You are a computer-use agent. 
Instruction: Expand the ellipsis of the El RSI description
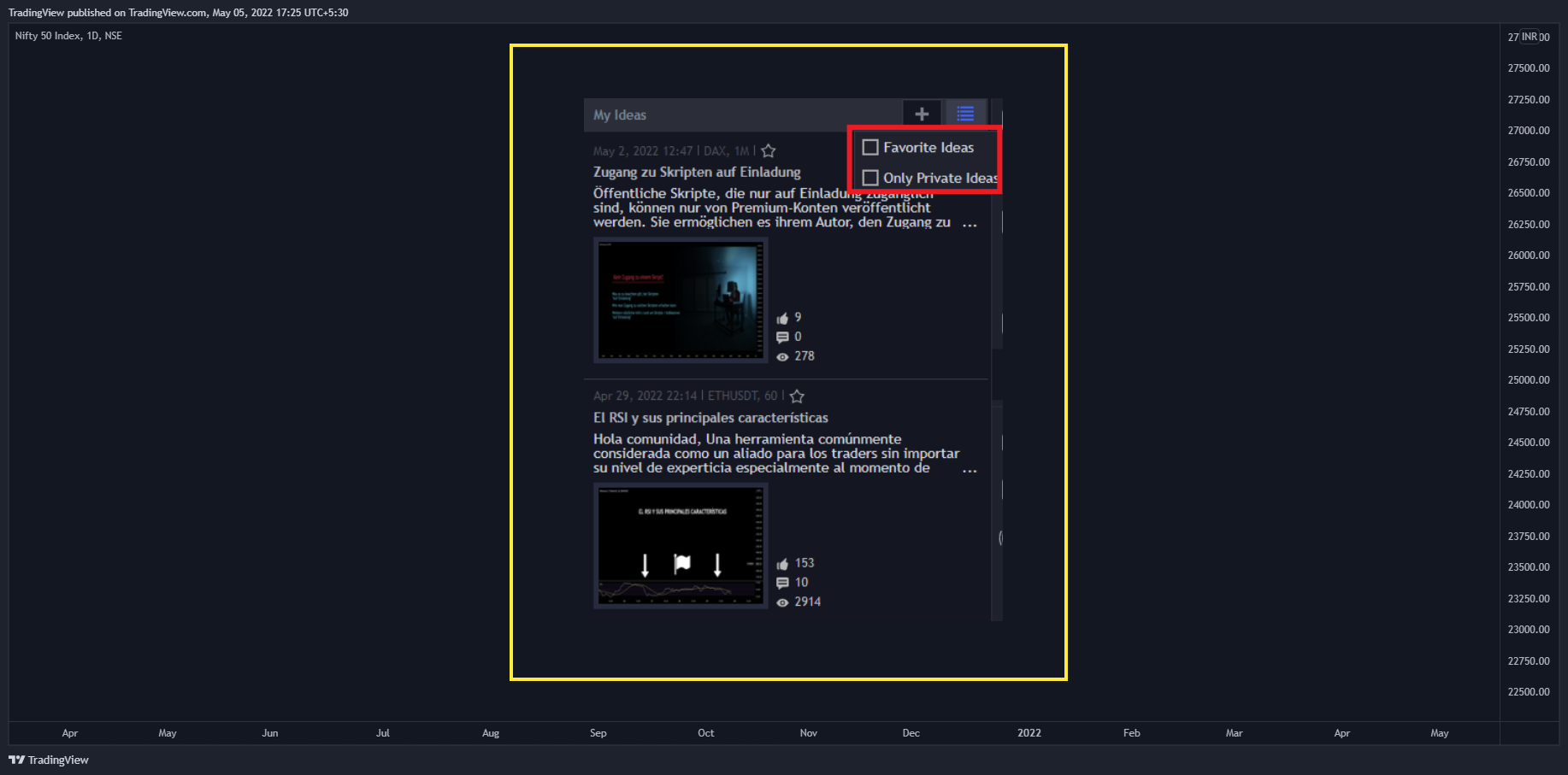point(970,471)
